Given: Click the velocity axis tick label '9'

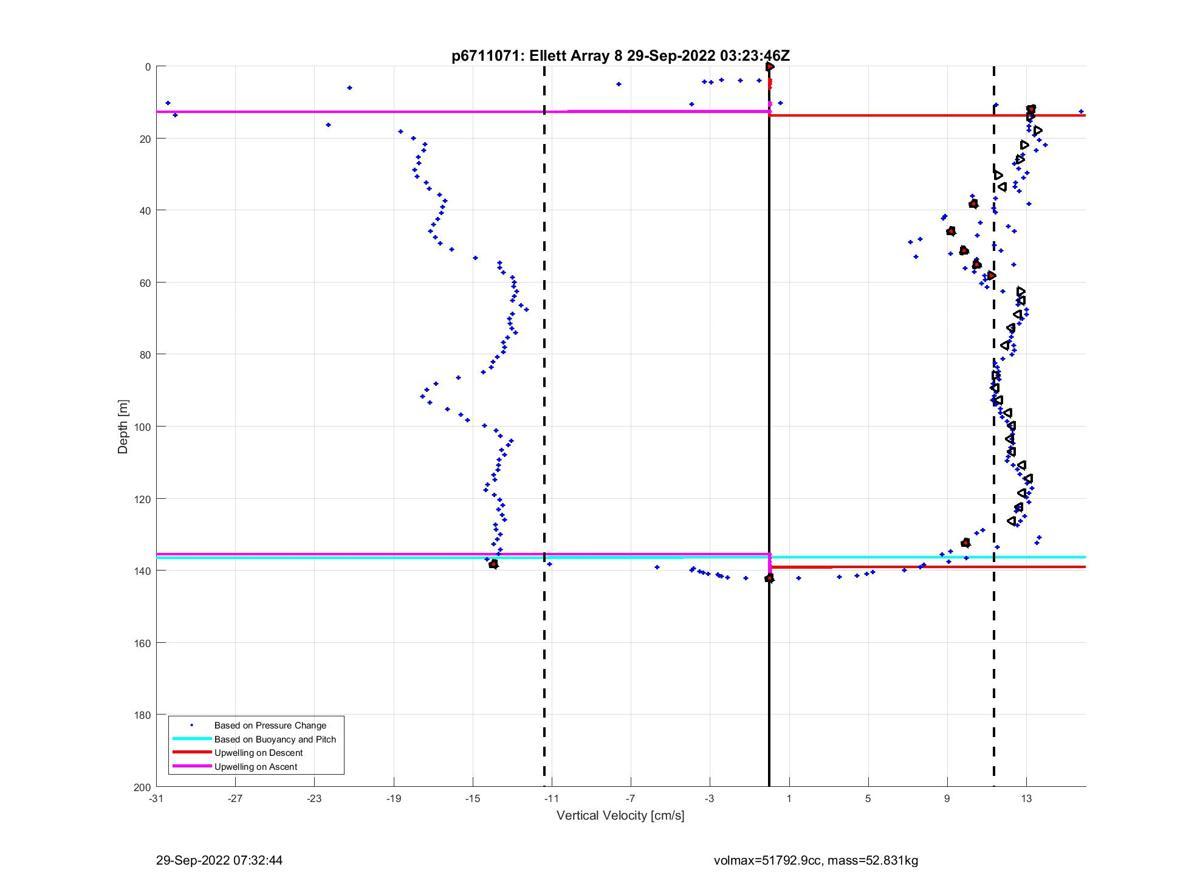Looking at the screenshot, I should pyautogui.click(x=947, y=798).
